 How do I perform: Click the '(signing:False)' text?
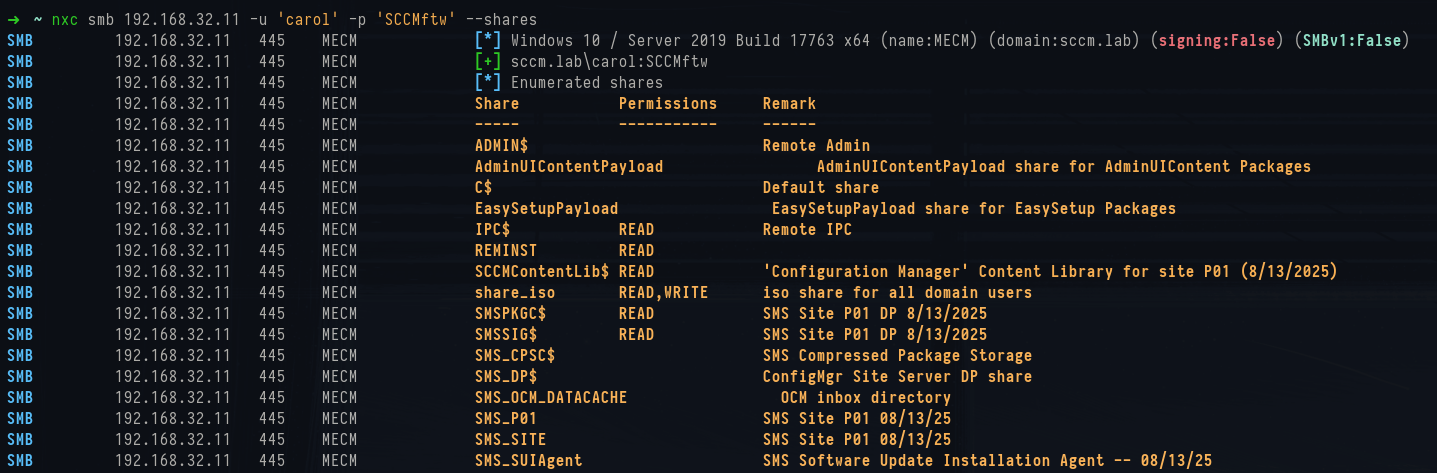pos(1215,40)
